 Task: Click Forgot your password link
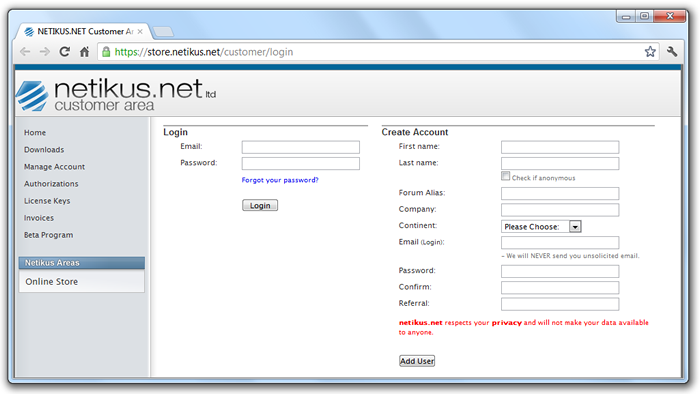280,180
